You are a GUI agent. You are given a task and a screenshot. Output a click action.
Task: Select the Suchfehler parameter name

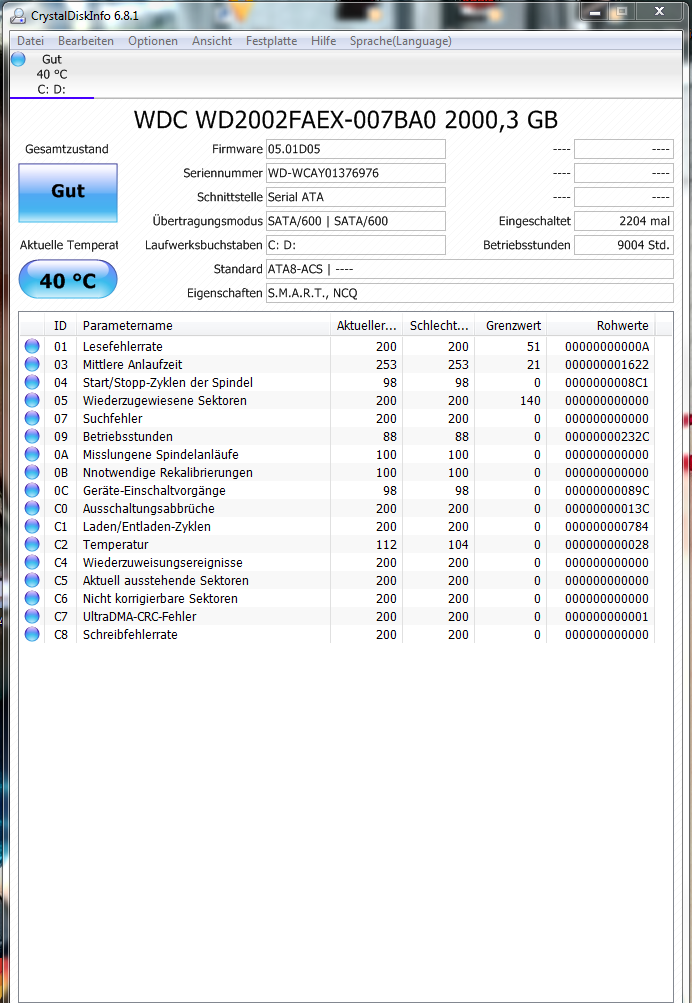tap(113, 418)
